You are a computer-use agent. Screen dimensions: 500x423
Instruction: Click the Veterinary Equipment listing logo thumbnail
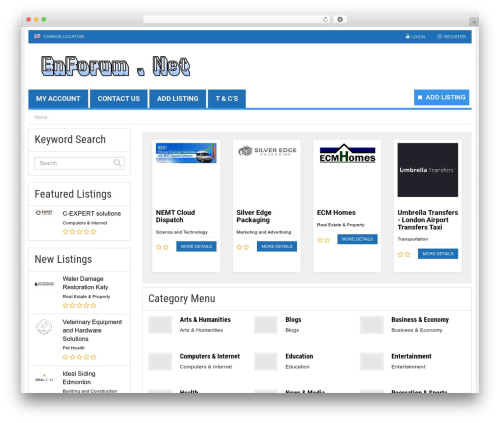coord(44,327)
